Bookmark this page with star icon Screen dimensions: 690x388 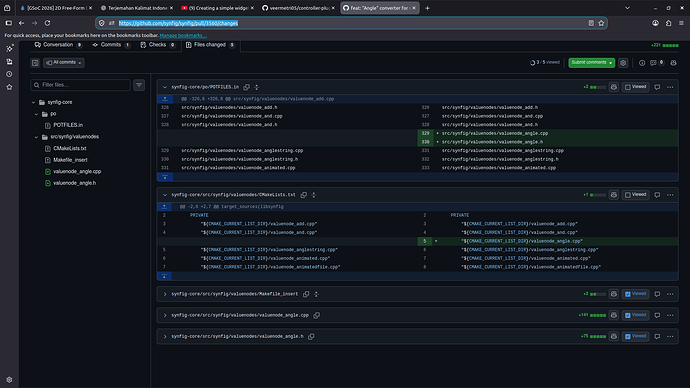click(x=601, y=23)
